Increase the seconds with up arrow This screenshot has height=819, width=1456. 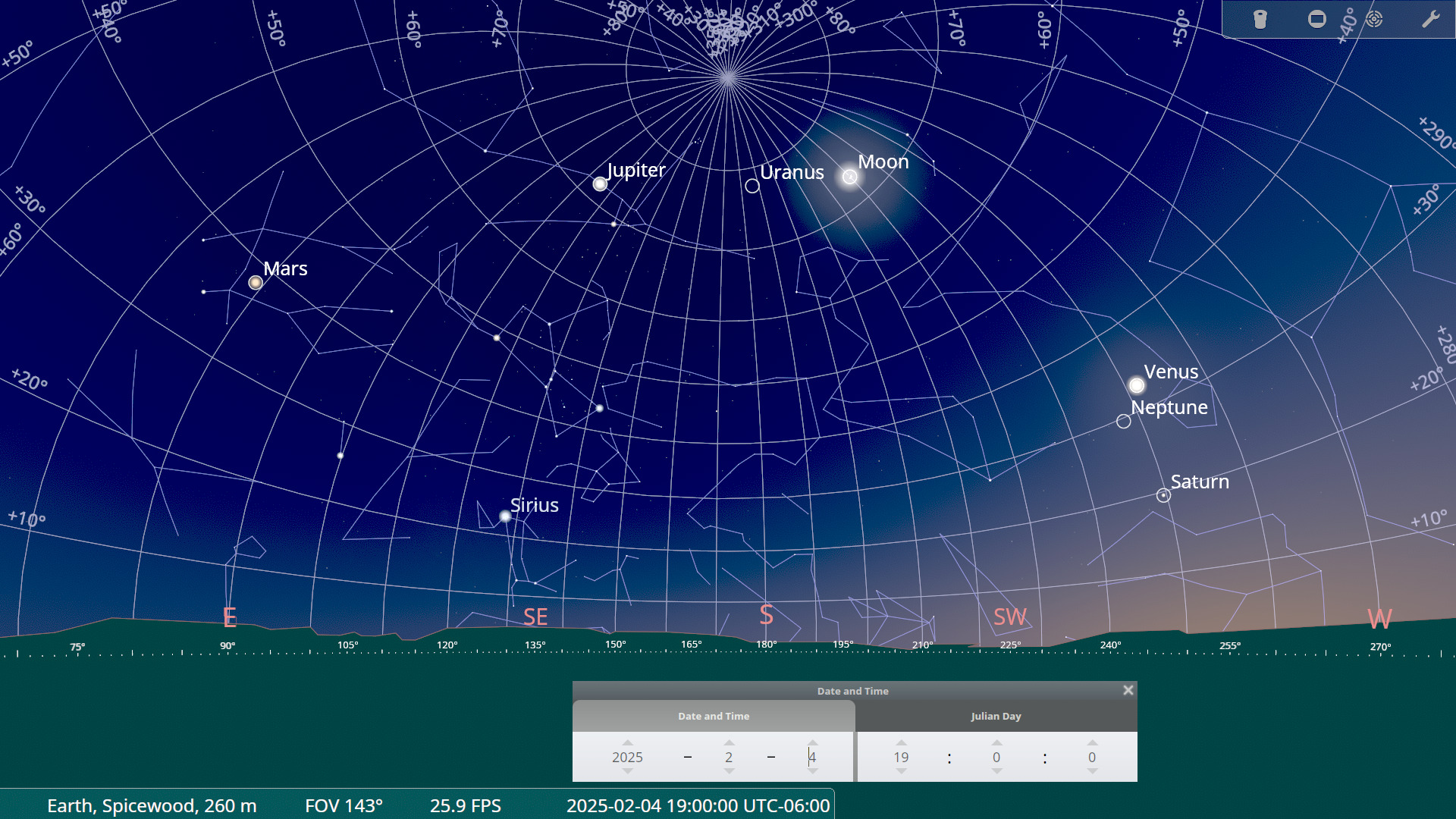(x=1092, y=743)
